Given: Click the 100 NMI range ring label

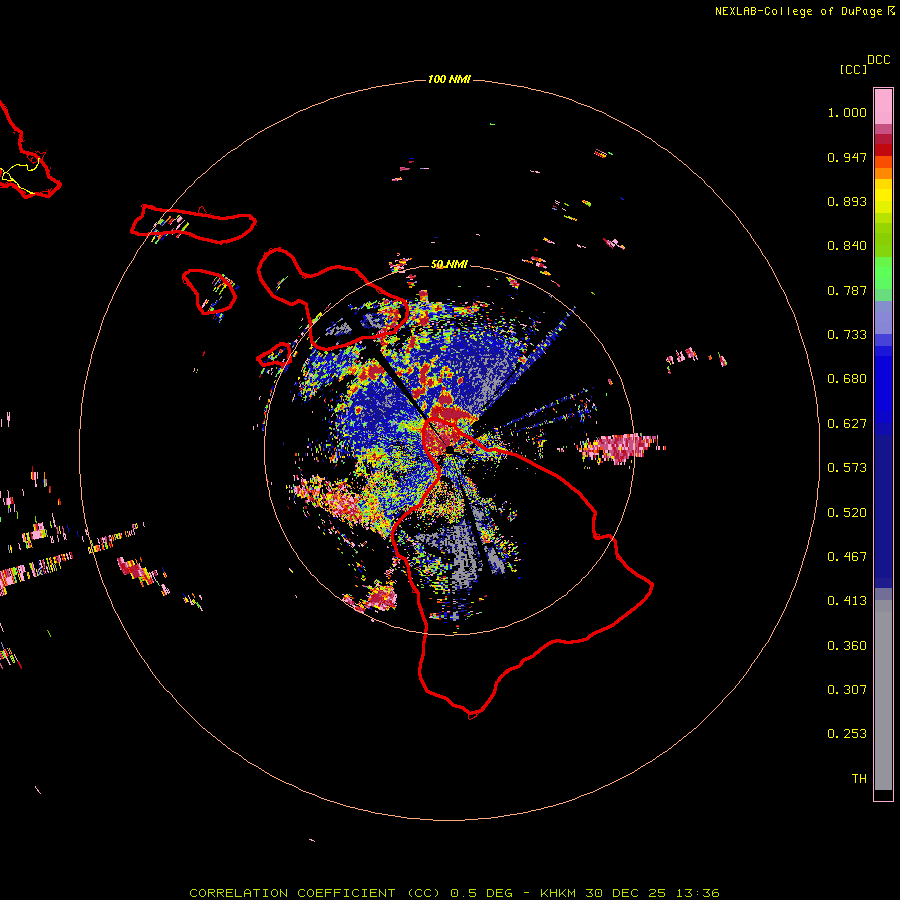Looking at the screenshot, I should pyautogui.click(x=449, y=79).
